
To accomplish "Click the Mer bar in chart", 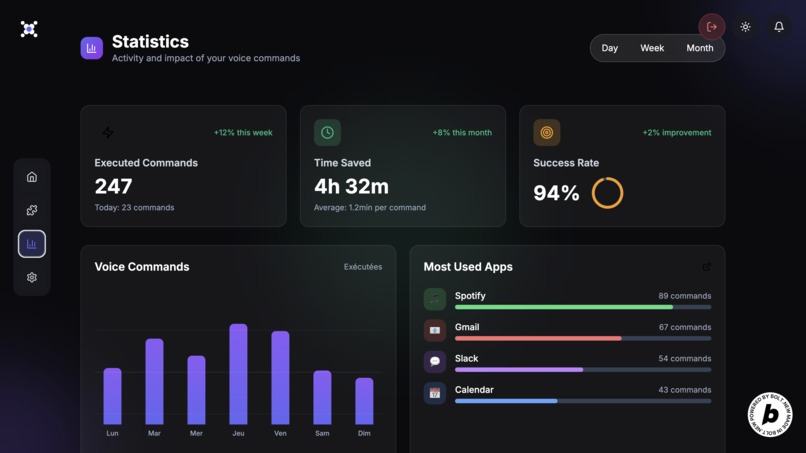I will click(x=196, y=390).
